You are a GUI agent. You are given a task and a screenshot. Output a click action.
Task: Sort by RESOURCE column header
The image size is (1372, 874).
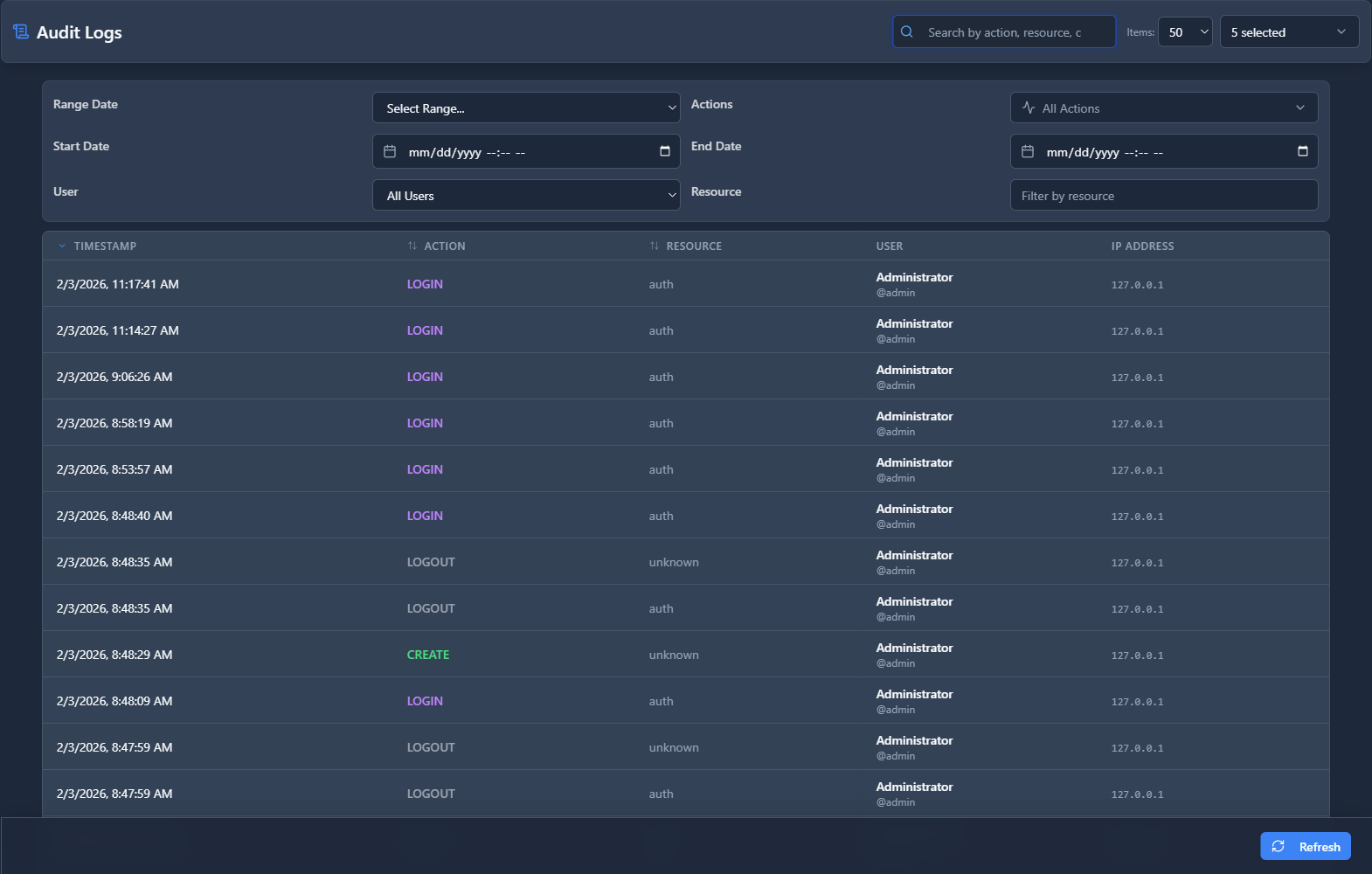[x=694, y=246]
